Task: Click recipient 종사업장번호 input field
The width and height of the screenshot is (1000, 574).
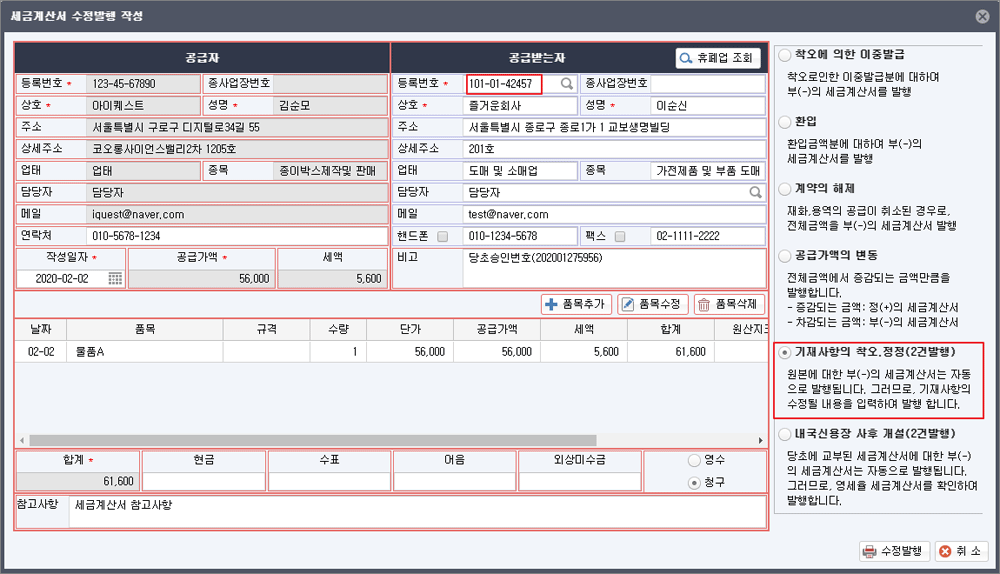Action: pyautogui.click(x=708, y=84)
